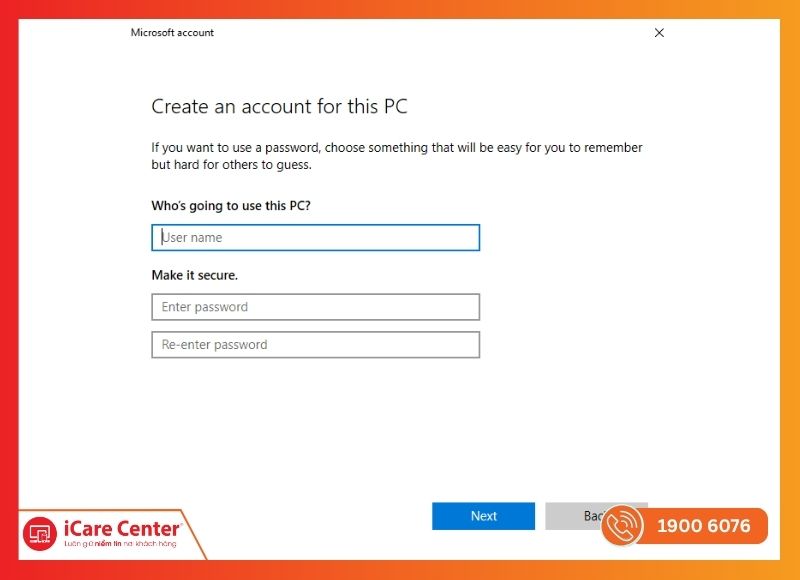Viewport: 800px width, 580px height.
Task: Click the Vietnamese slogan under iCare Center
Action: (x=119, y=543)
